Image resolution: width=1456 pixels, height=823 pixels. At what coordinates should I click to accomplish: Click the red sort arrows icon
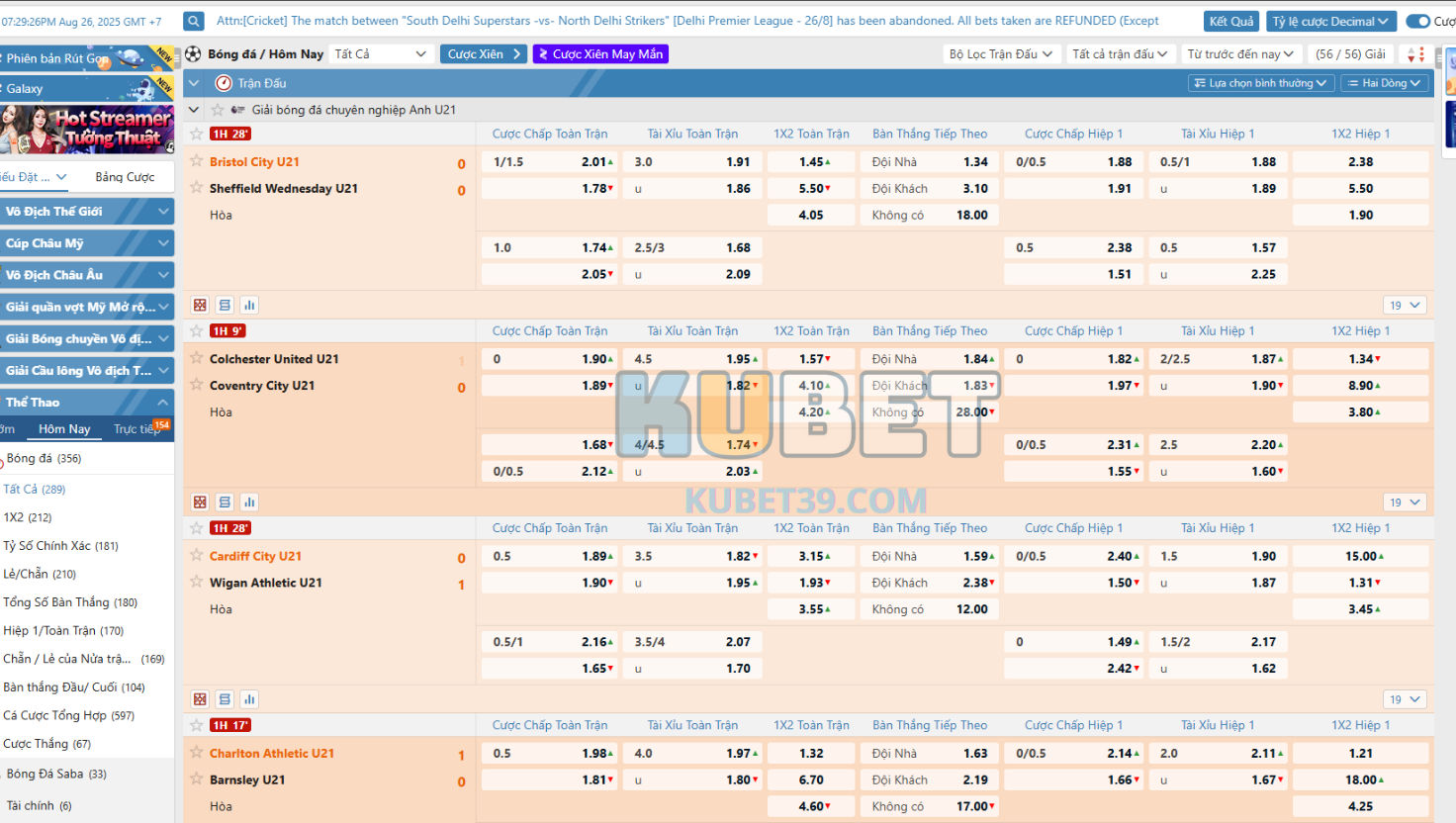tap(1415, 54)
